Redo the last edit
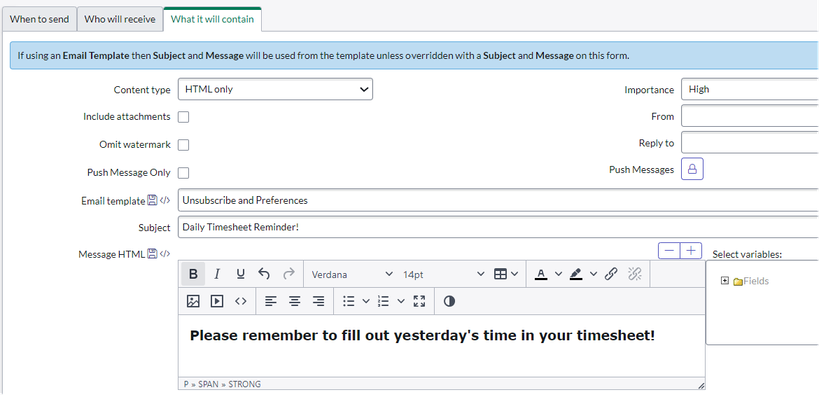This screenshot has width=819, height=395. click(288, 274)
